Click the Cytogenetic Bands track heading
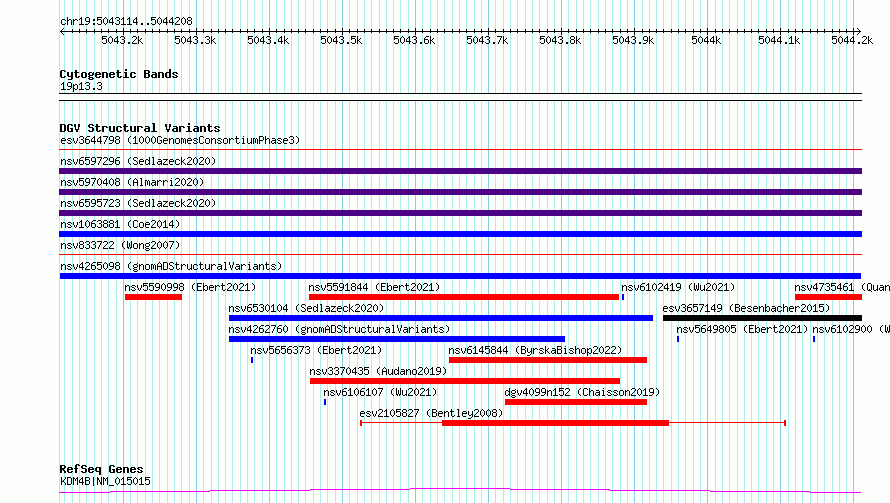Screen dimensions: 890x503 coord(119,74)
